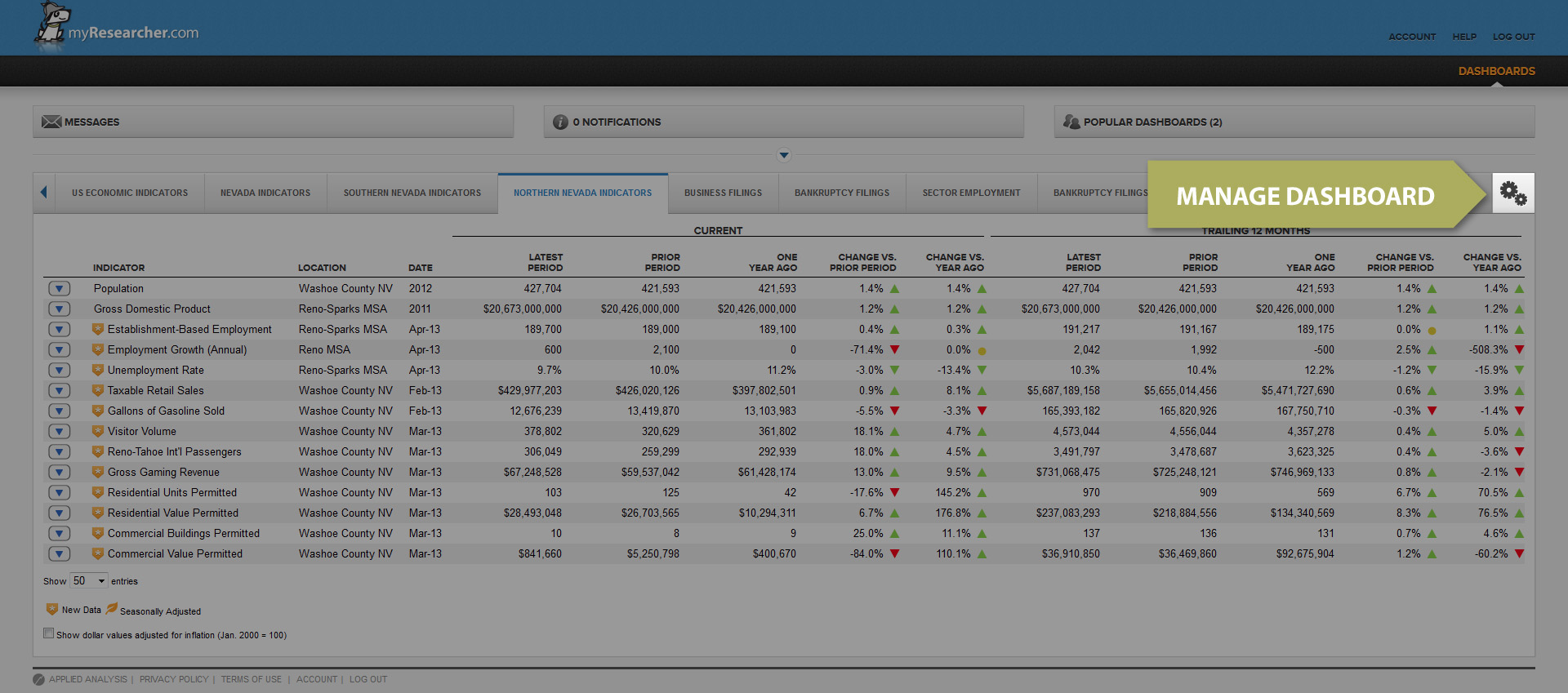Expand the Employment Growth (Annual) row

[x=59, y=349]
